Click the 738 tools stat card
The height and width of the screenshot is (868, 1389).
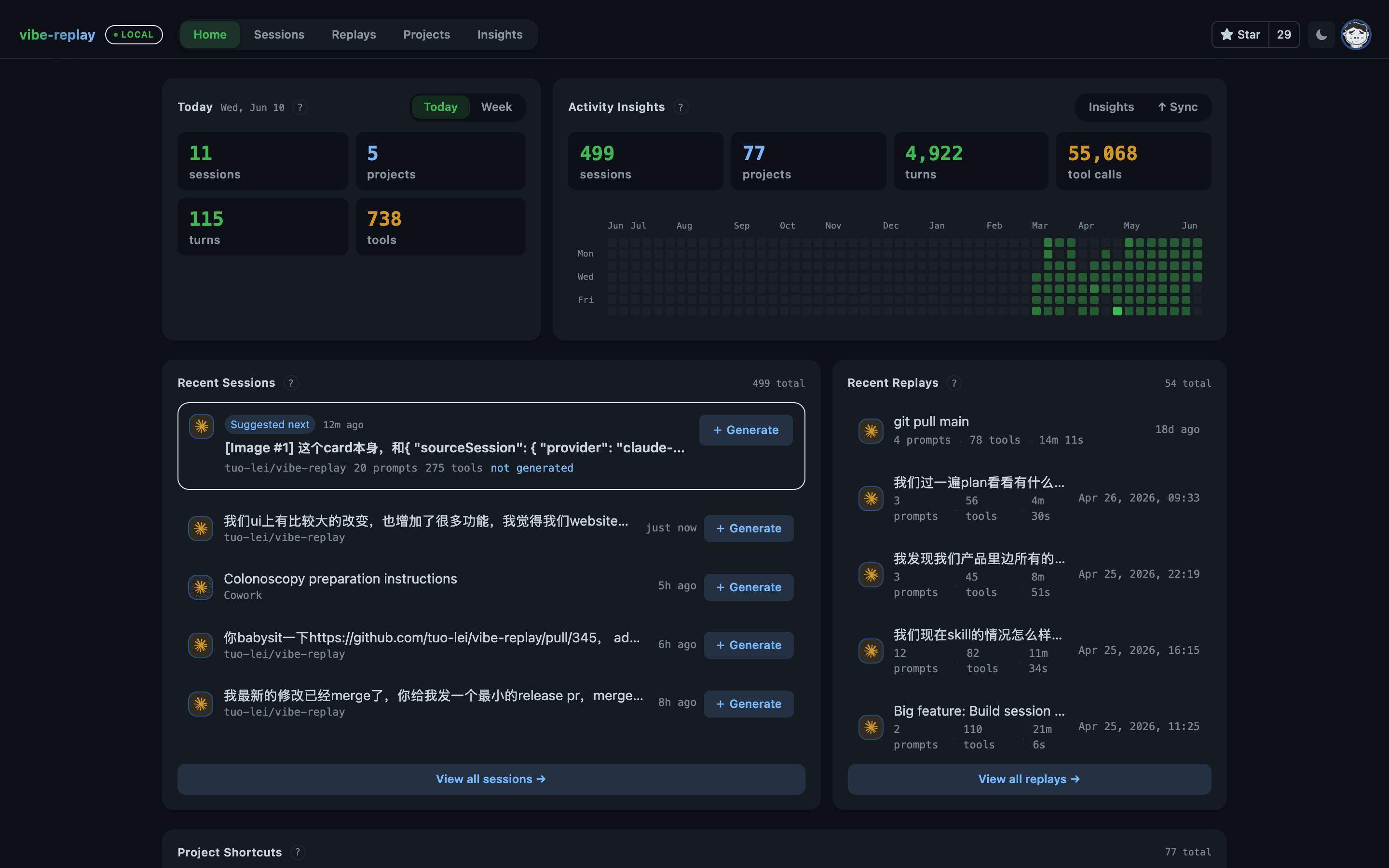coord(440,227)
